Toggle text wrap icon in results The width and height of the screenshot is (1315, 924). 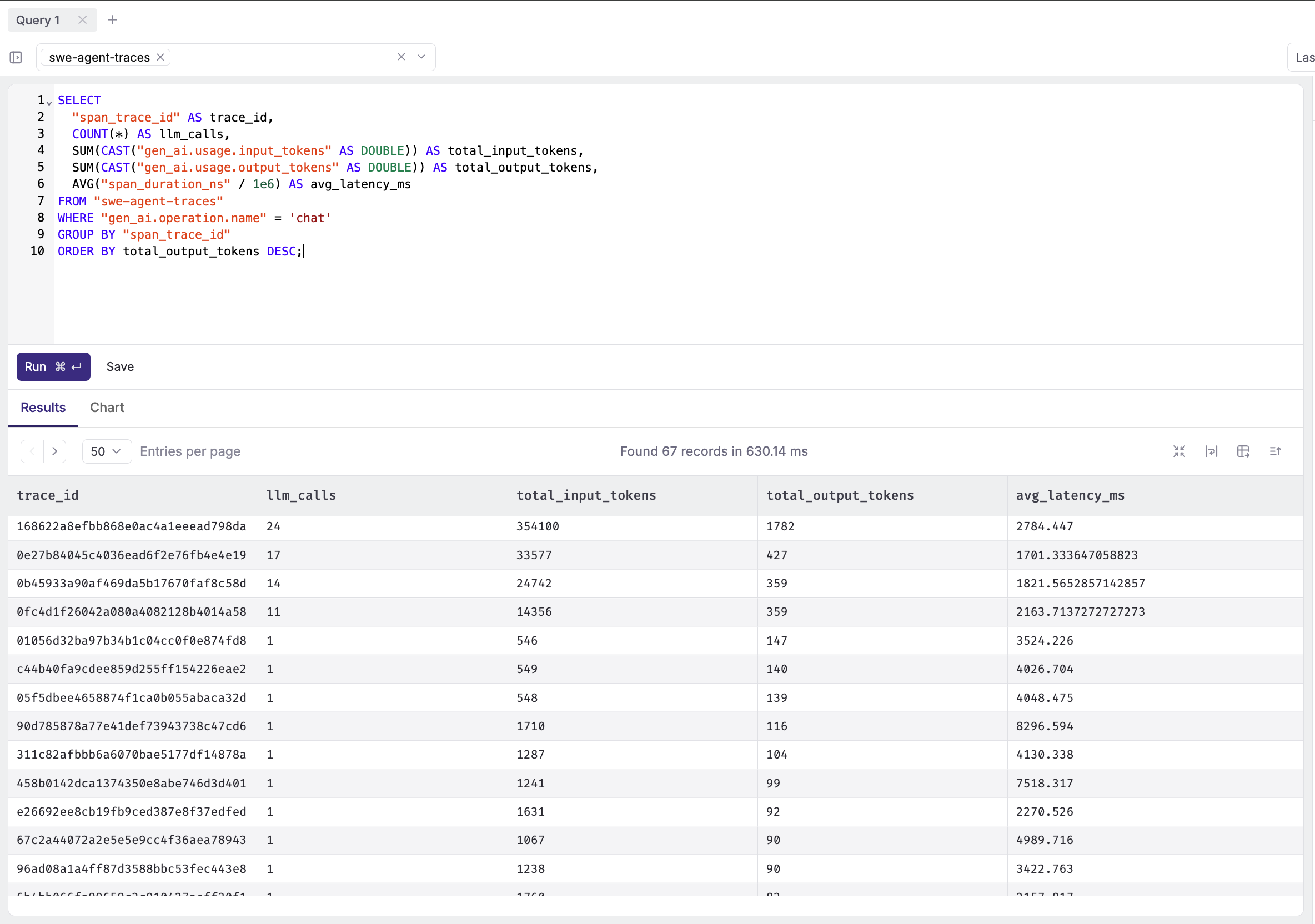pyautogui.click(x=1211, y=451)
